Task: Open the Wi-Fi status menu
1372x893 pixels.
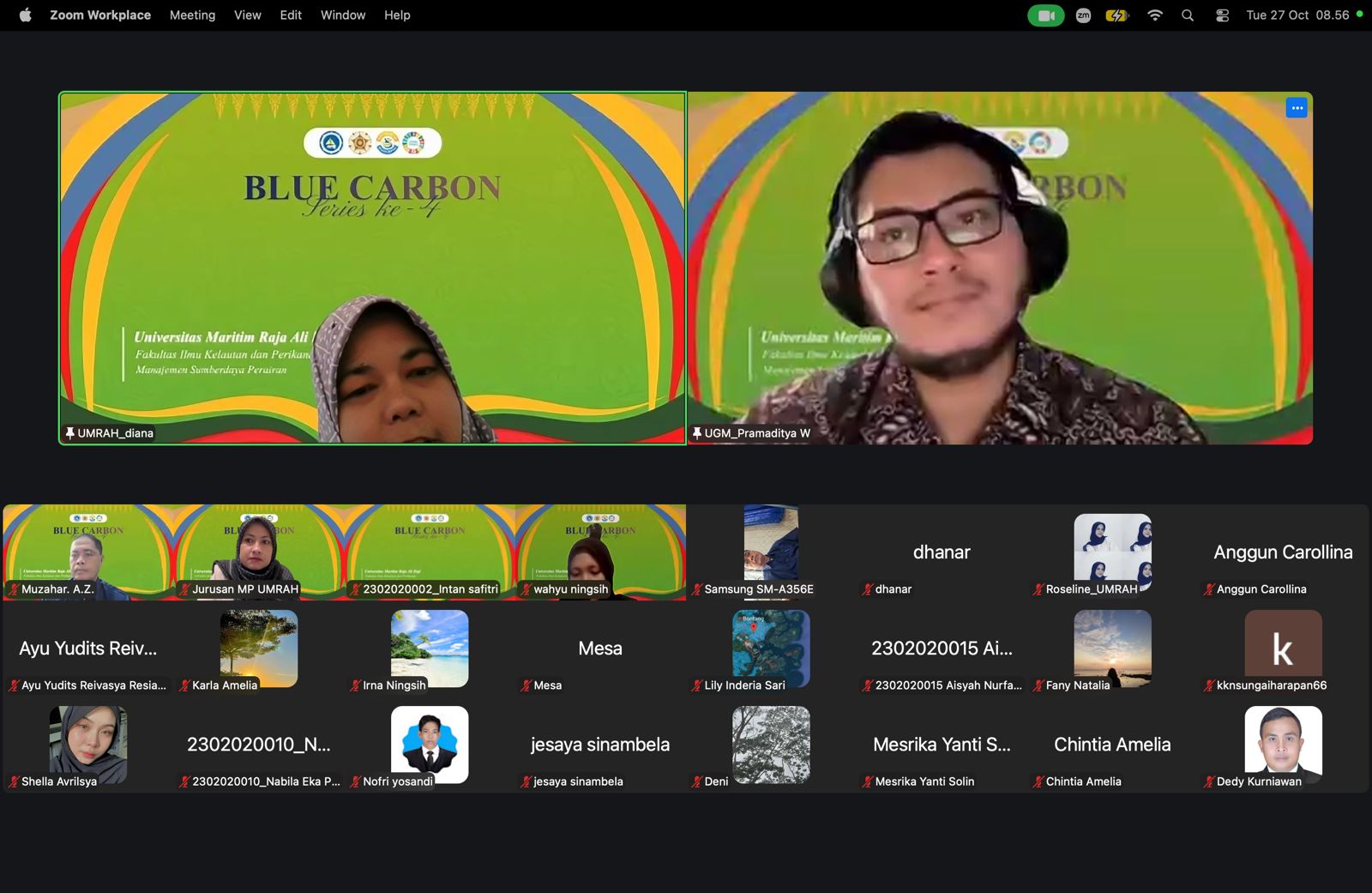Action: [1155, 15]
